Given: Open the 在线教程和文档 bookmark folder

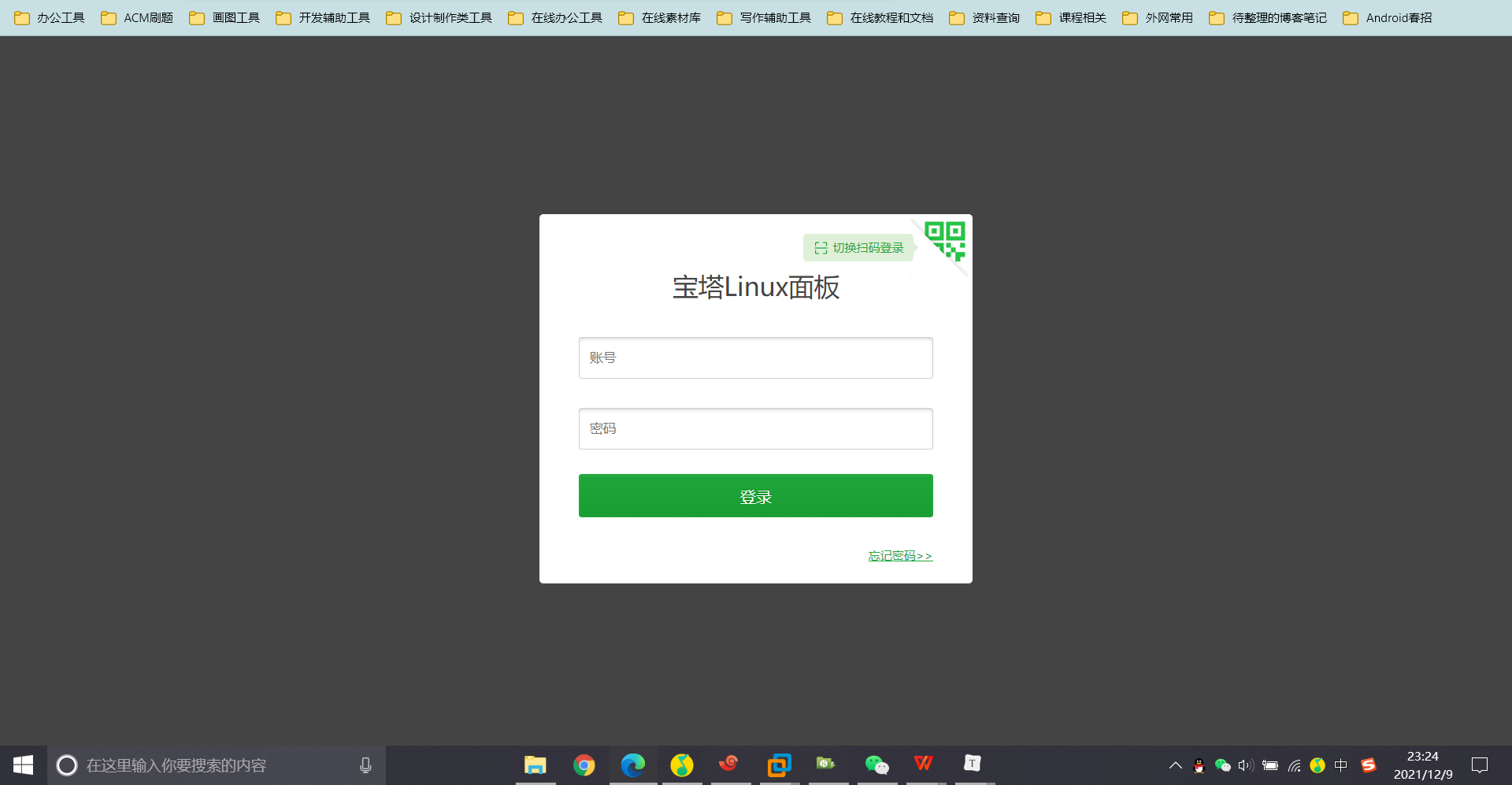Looking at the screenshot, I should click(x=880, y=17).
